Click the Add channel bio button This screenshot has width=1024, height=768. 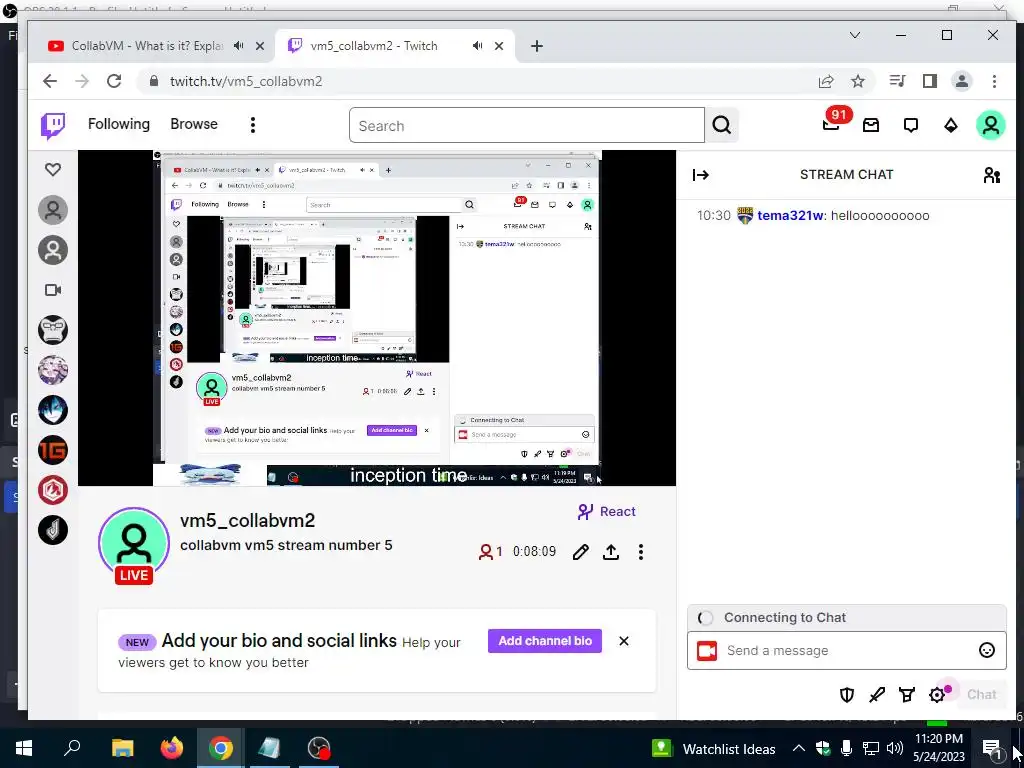(x=545, y=641)
